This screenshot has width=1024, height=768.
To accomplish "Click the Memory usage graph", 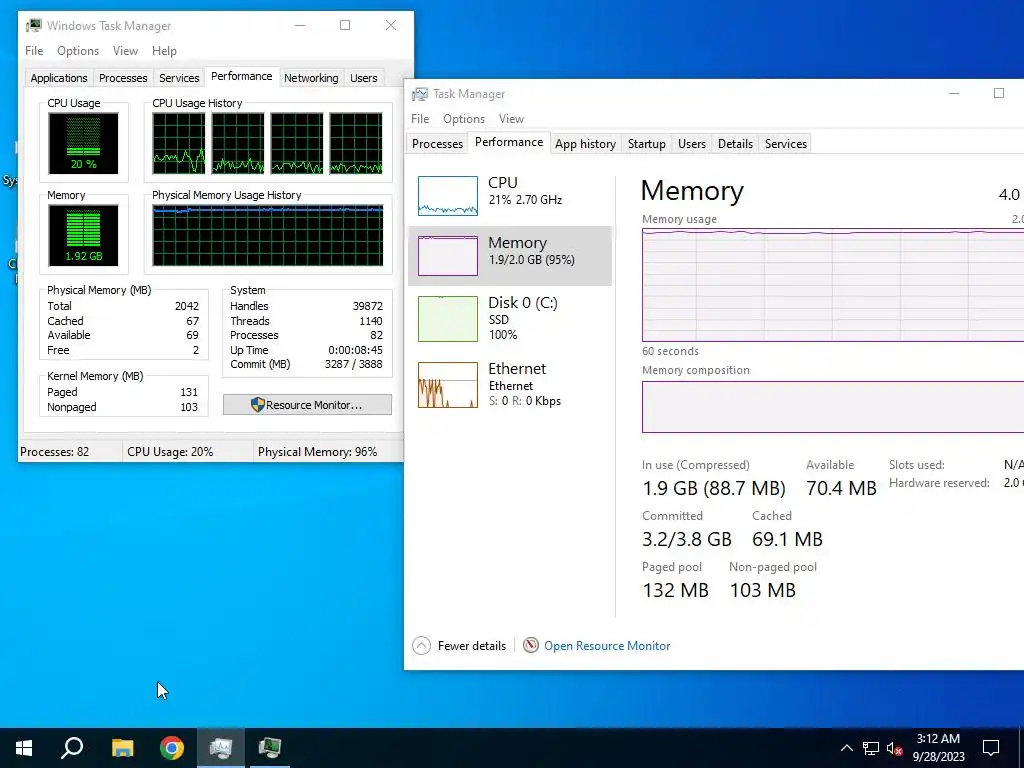I will [833, 285].
